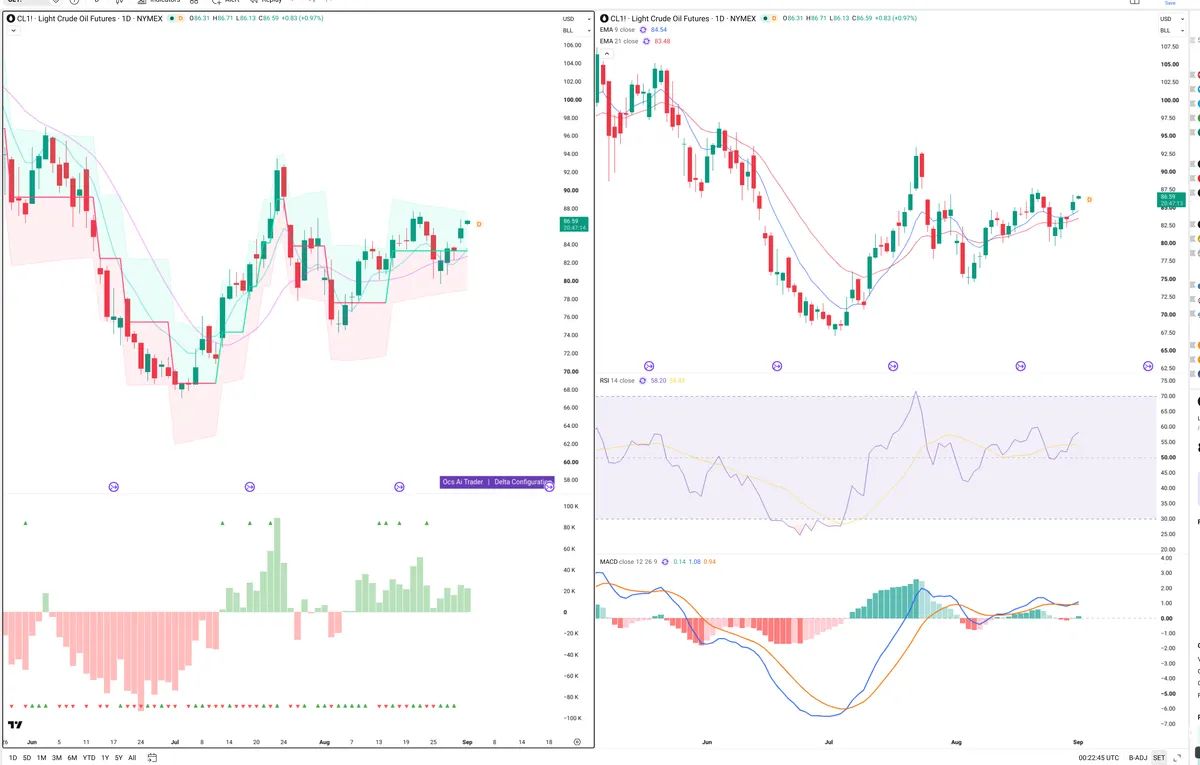Screen dimensions: 1200x765
Task: Open last event marker near Sep right chart
Action: click(1148, 367)
